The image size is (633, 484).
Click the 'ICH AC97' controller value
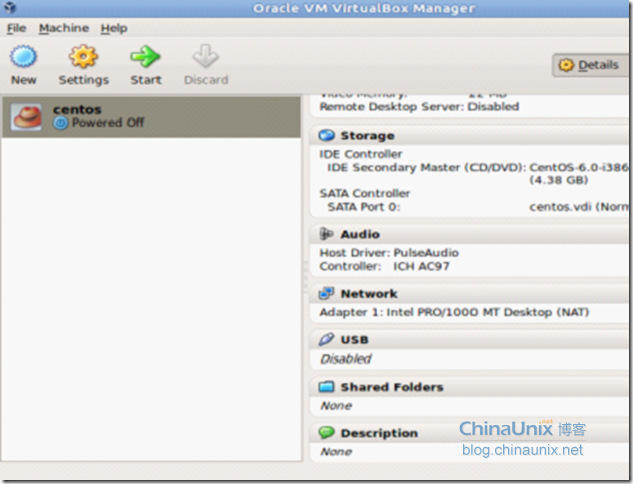[421, 266]
